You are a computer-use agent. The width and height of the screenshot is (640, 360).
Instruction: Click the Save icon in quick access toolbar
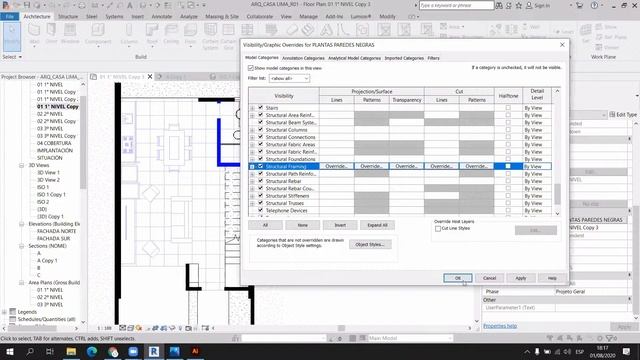[x=27, y=5]
